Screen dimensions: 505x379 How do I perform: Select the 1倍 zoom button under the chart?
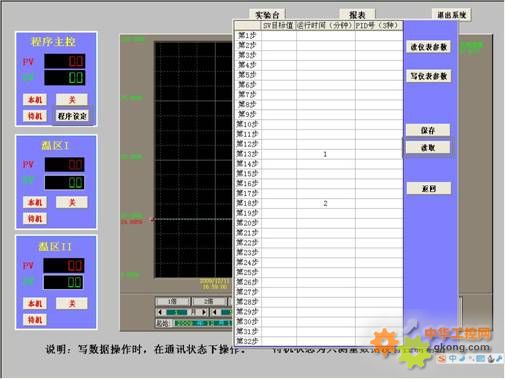point(172,301)
